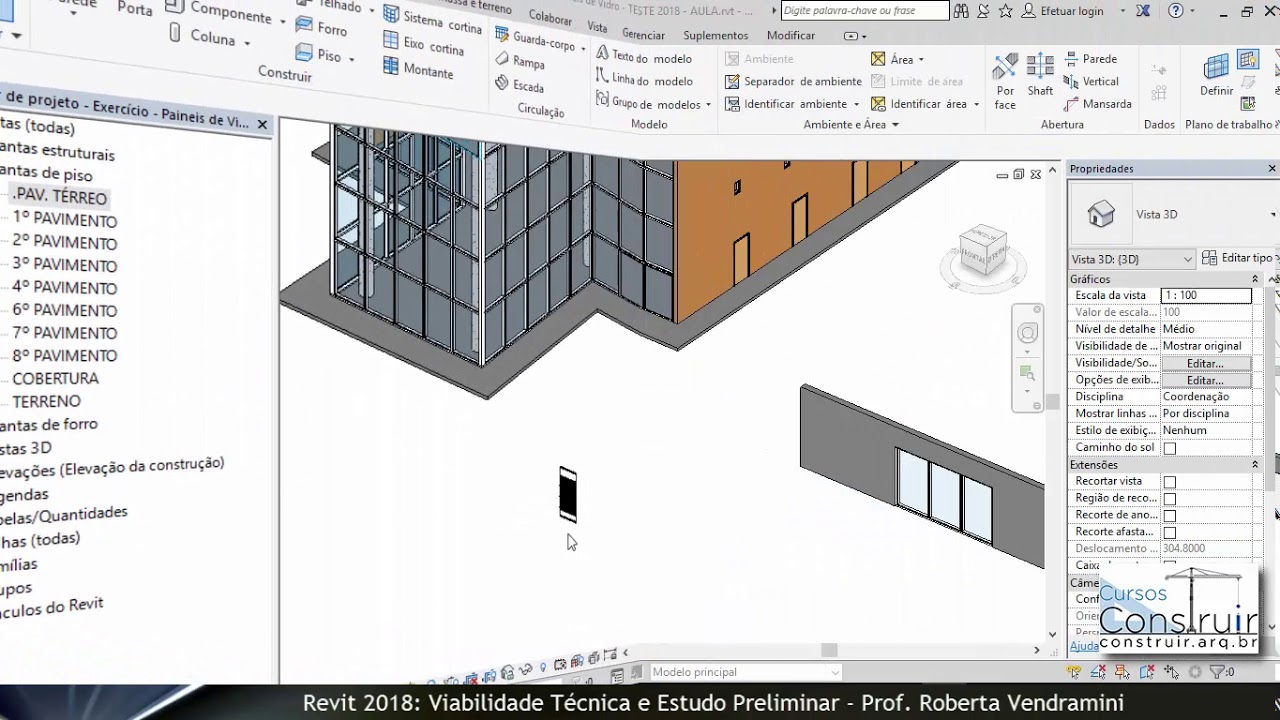1280x720 pixels.
Task: Toggle the Recorte afastado checkbox
Action: click(1169, 533)
